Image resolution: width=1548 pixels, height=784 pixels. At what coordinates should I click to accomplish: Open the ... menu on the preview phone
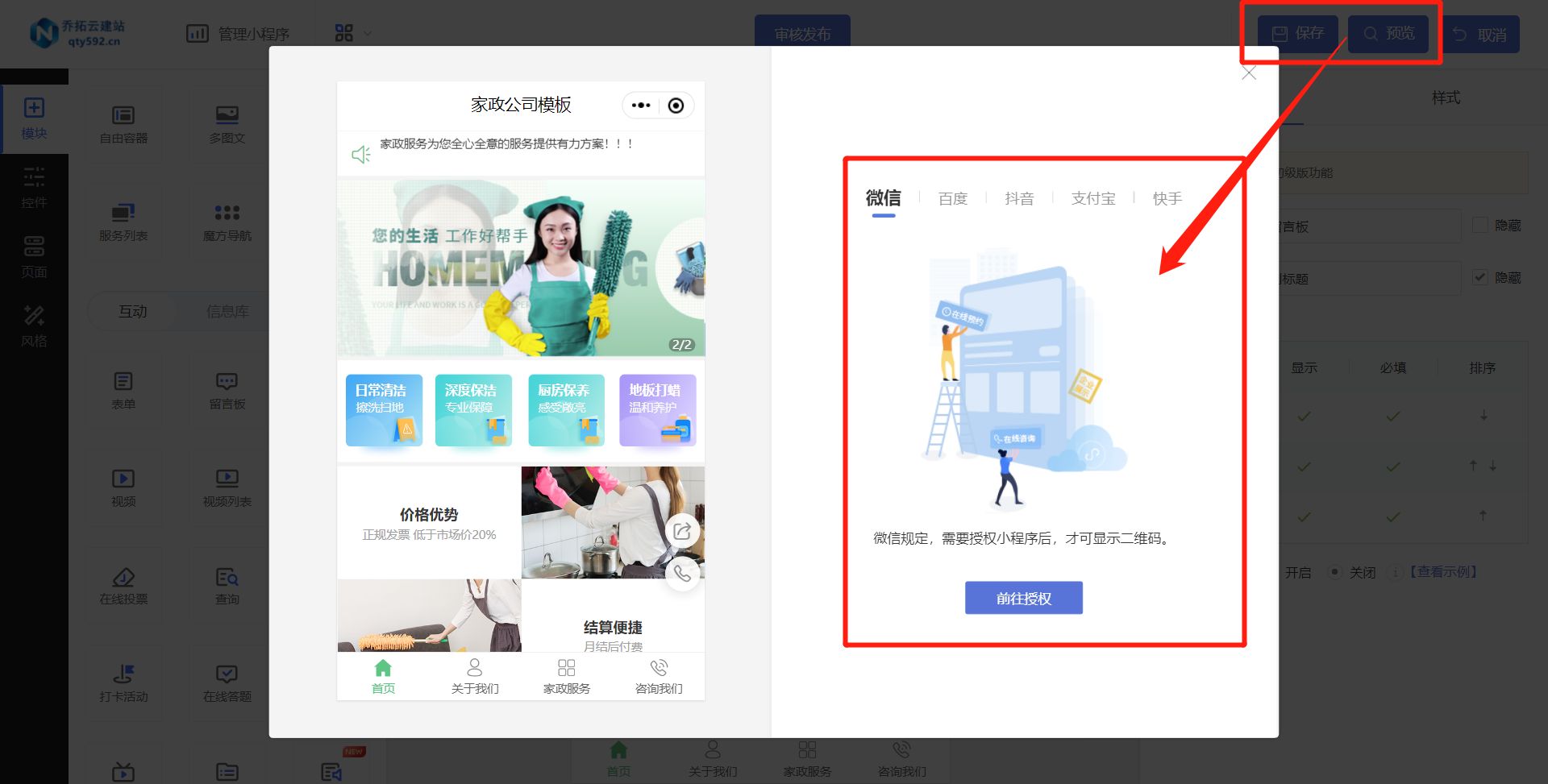(x=641, y=105)
